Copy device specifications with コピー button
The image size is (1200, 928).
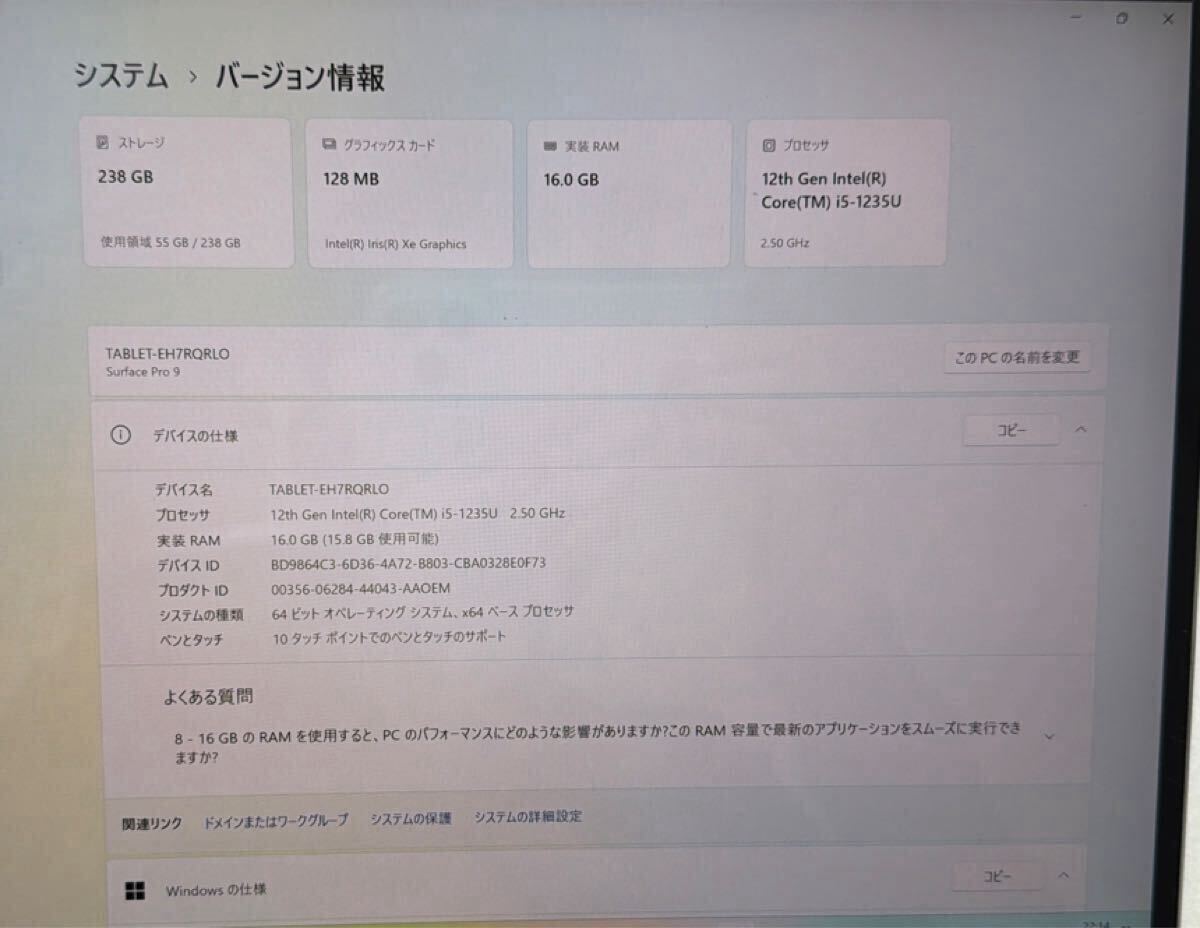pos(1011,430)
